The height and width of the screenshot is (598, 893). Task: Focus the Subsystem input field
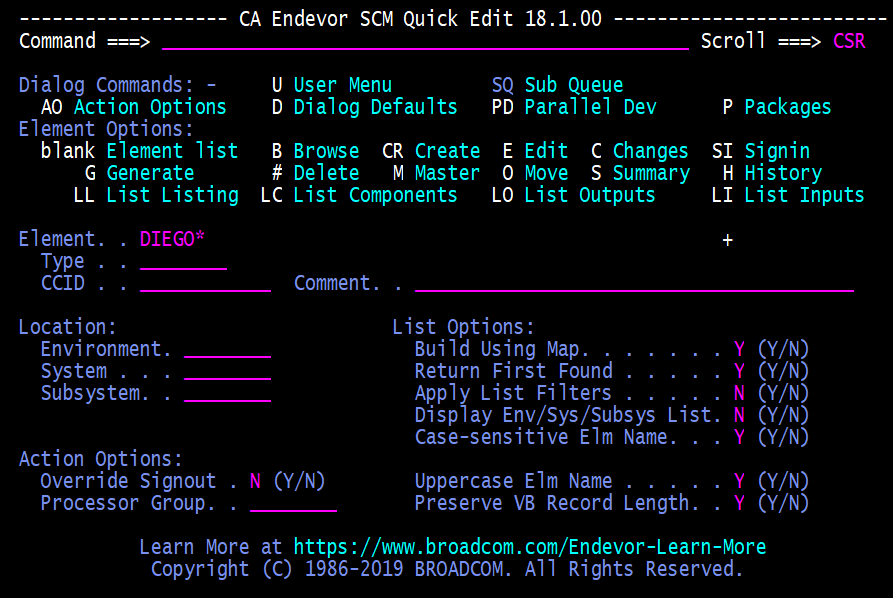click(x=227, y=393)
